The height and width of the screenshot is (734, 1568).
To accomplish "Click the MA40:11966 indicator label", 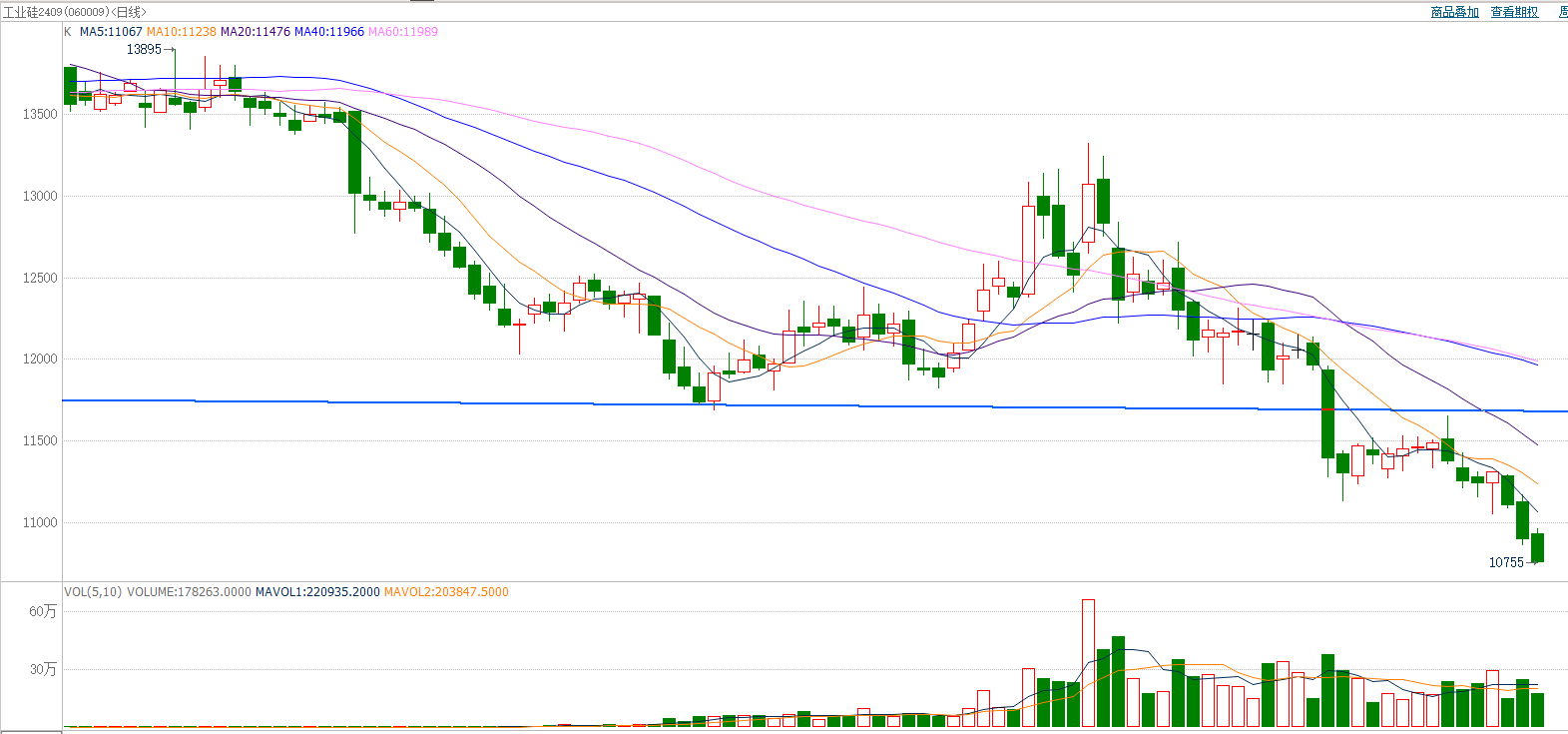I will coord(329,32).
